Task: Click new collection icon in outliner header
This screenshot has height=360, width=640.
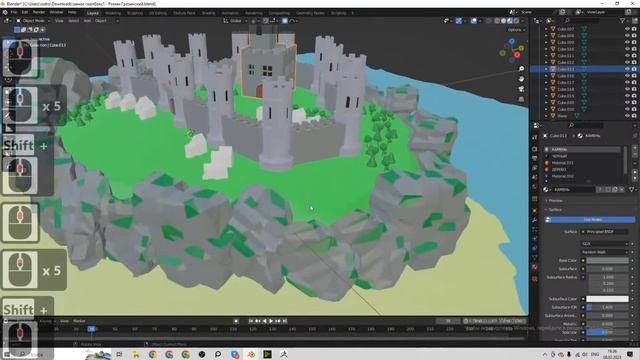Action: click(x=634, y=20)
